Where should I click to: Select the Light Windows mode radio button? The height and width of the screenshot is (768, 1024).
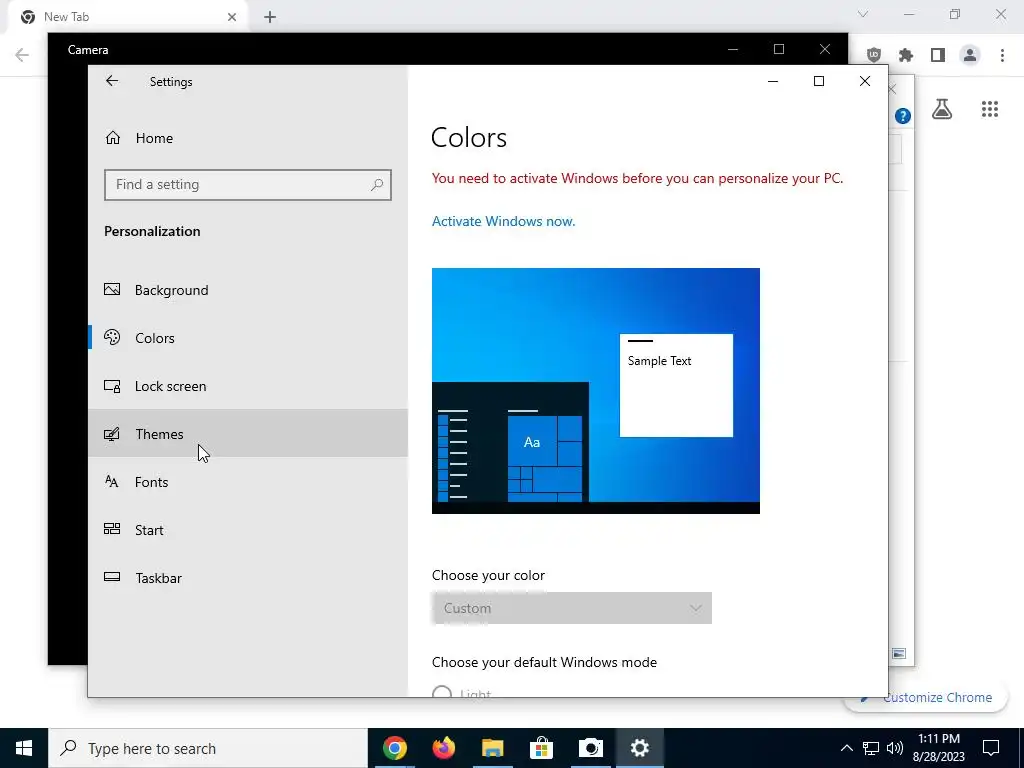tap(442, 692)
